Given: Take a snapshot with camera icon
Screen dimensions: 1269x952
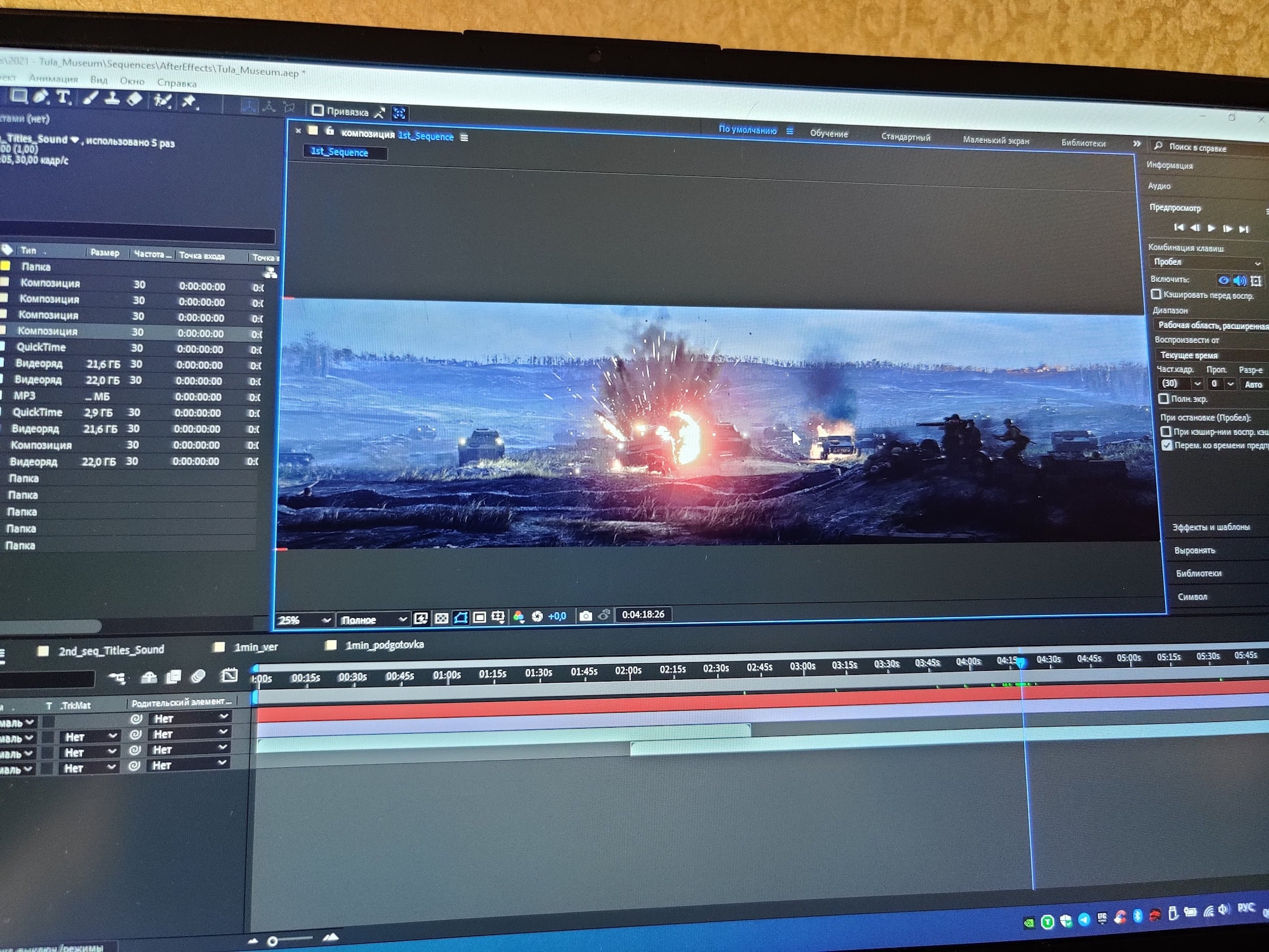Looking at the screenshot, I should tap(585, 616).
